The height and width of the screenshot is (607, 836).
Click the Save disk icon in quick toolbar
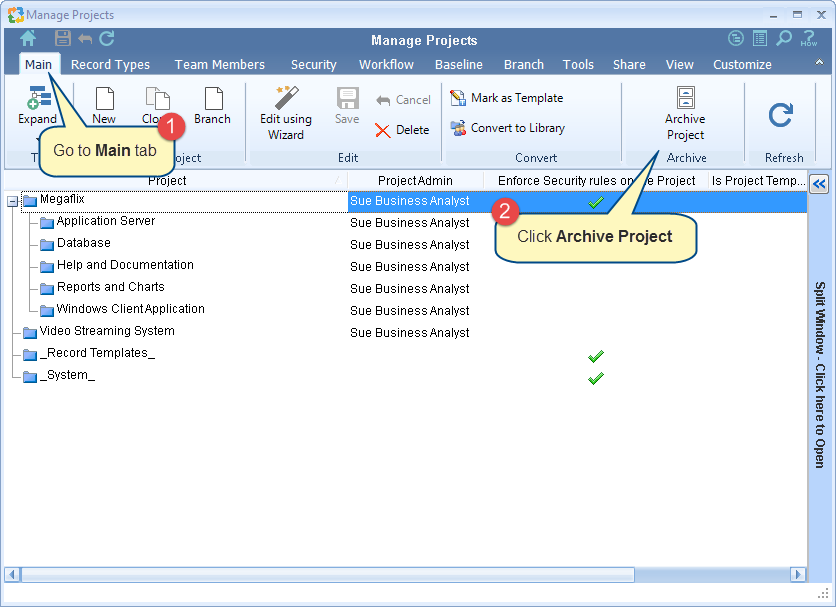point(63,38)
